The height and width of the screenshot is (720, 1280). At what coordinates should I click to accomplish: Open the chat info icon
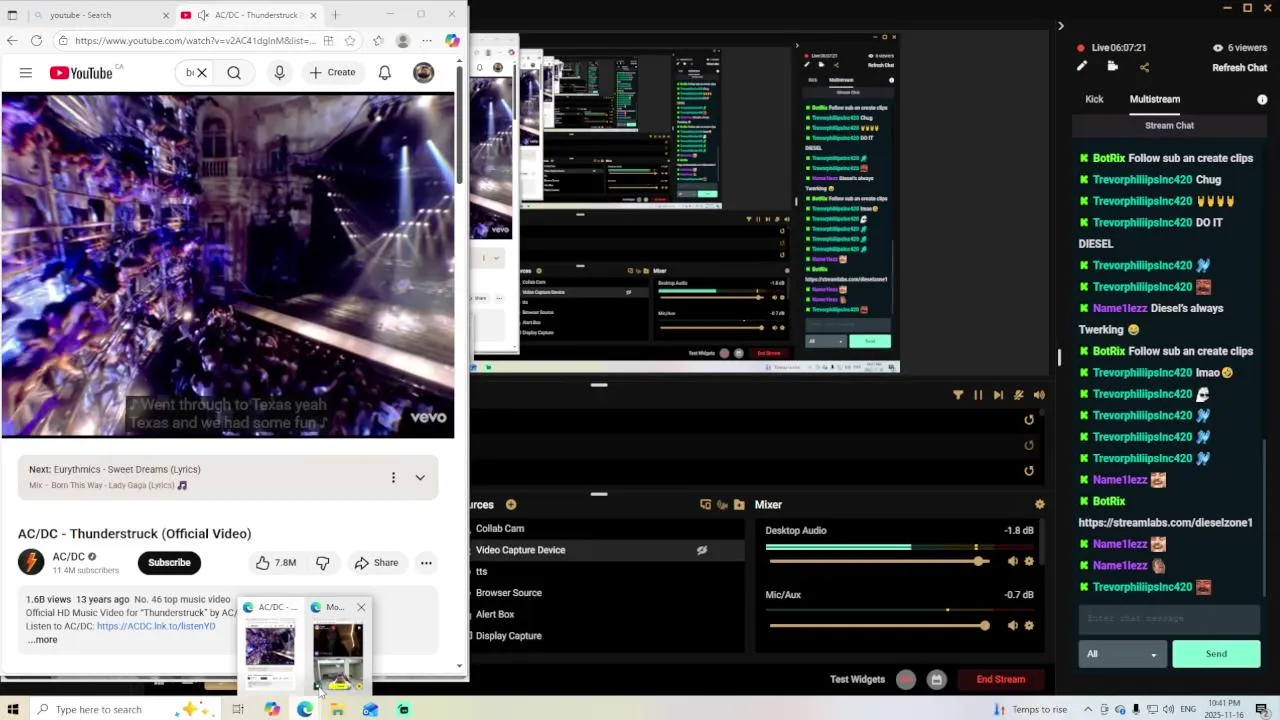click(1262, 100)
